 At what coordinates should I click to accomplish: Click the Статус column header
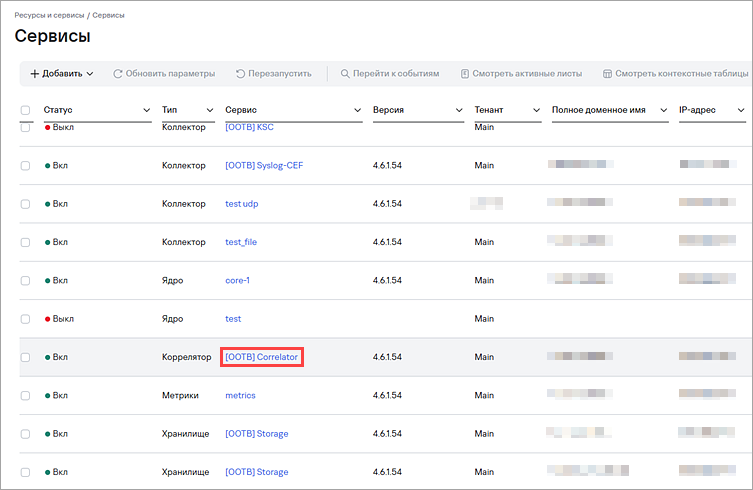coord(58,110)
